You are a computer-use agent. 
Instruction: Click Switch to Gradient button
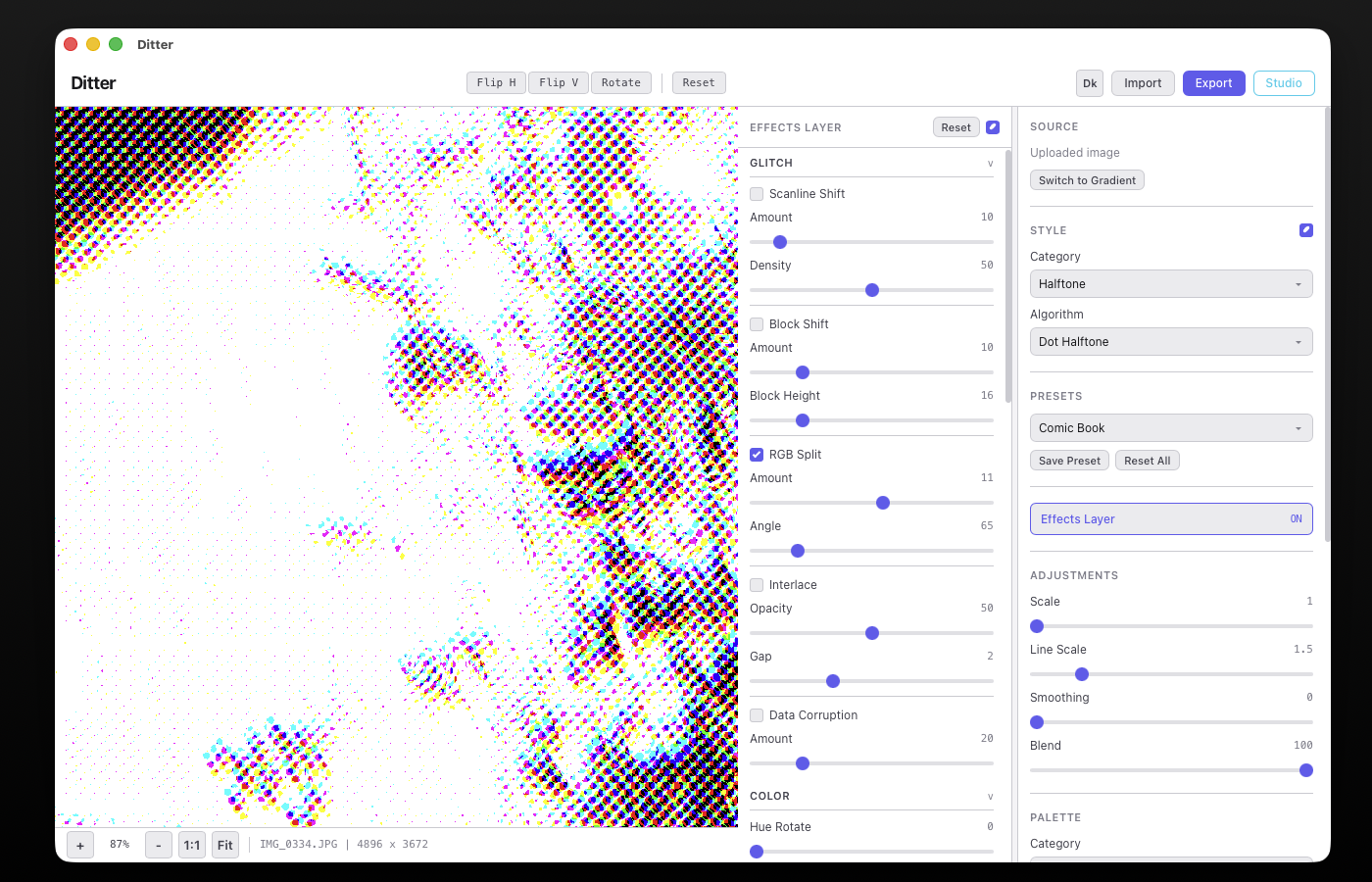point(1087,180)
